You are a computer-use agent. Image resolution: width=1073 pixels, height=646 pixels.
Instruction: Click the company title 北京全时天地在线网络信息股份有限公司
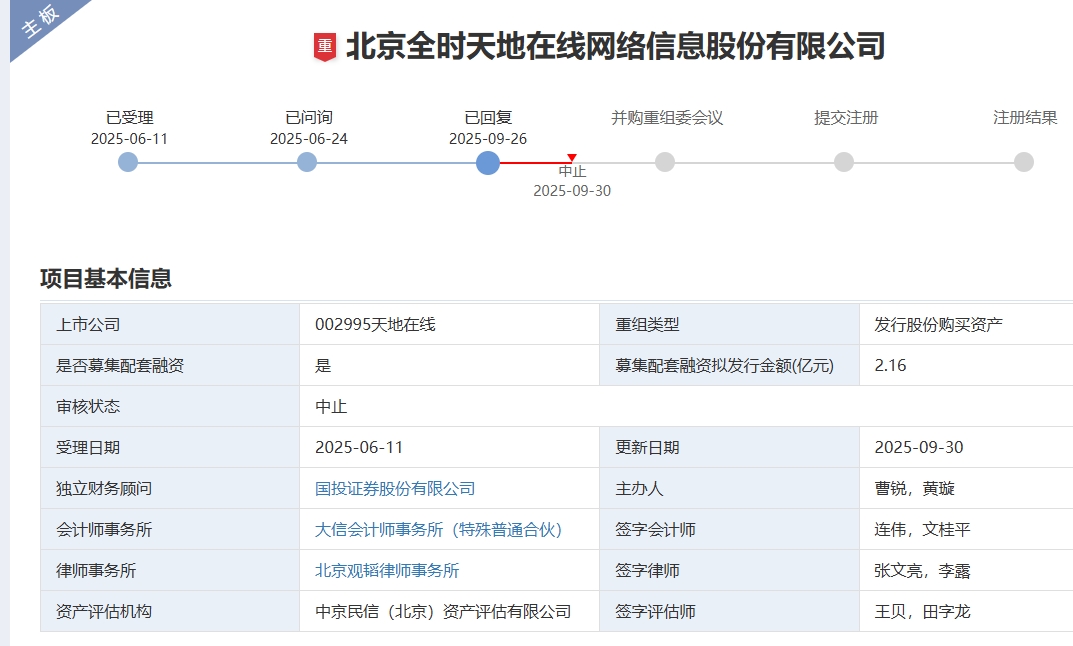(615, 47)
